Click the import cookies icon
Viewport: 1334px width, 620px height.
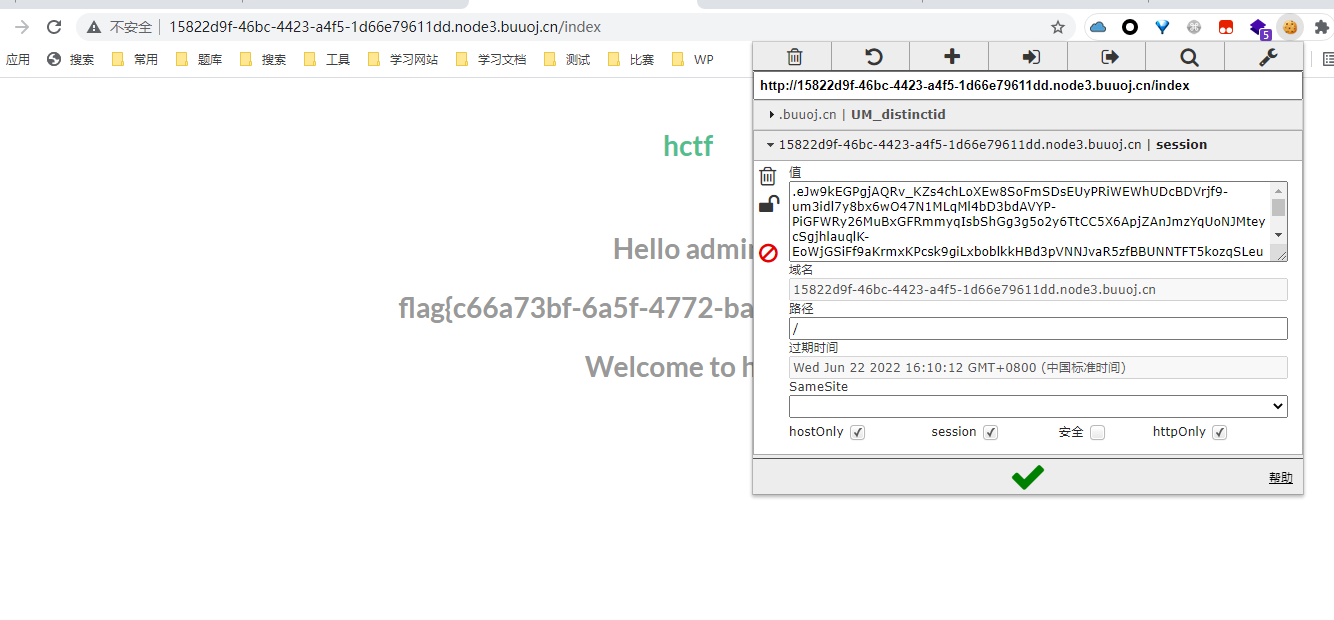(1030, 57)
